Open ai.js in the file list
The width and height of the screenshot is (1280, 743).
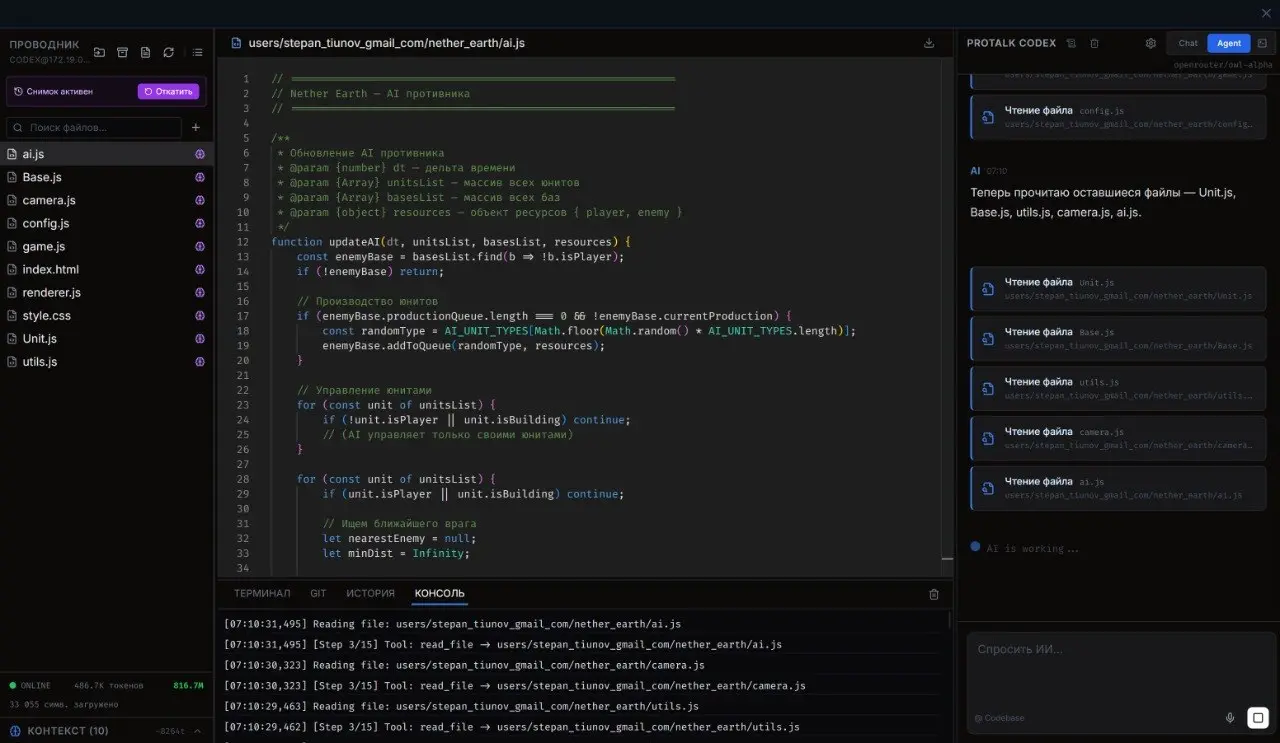[106, 154]
